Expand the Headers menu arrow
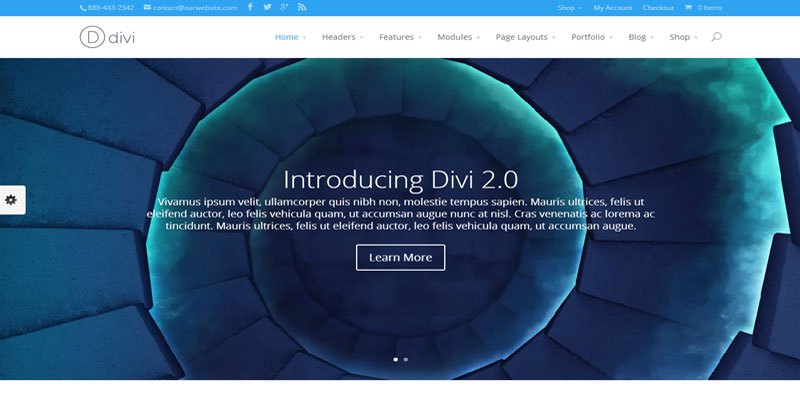800x400 pixels. click(361, 37)
